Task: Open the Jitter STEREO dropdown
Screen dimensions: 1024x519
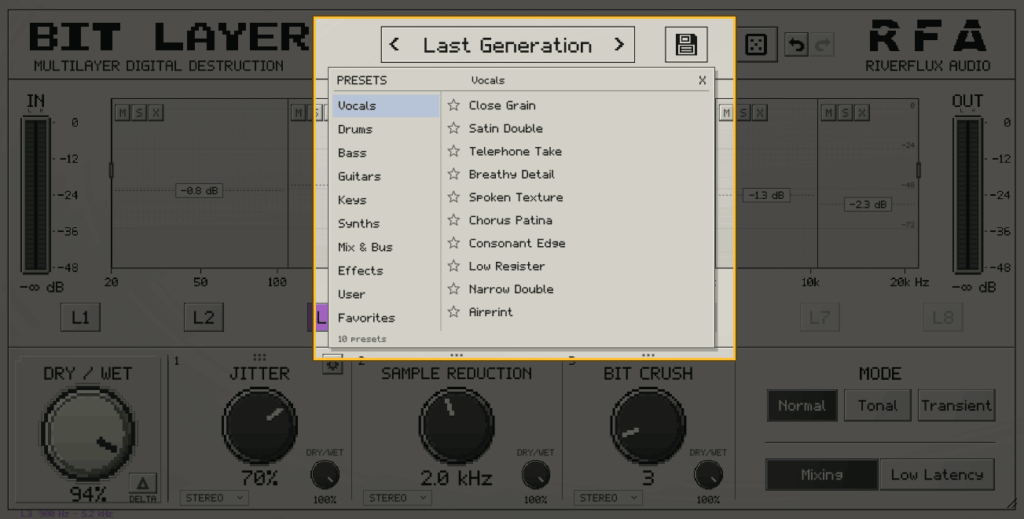Action: click(214, 498)
